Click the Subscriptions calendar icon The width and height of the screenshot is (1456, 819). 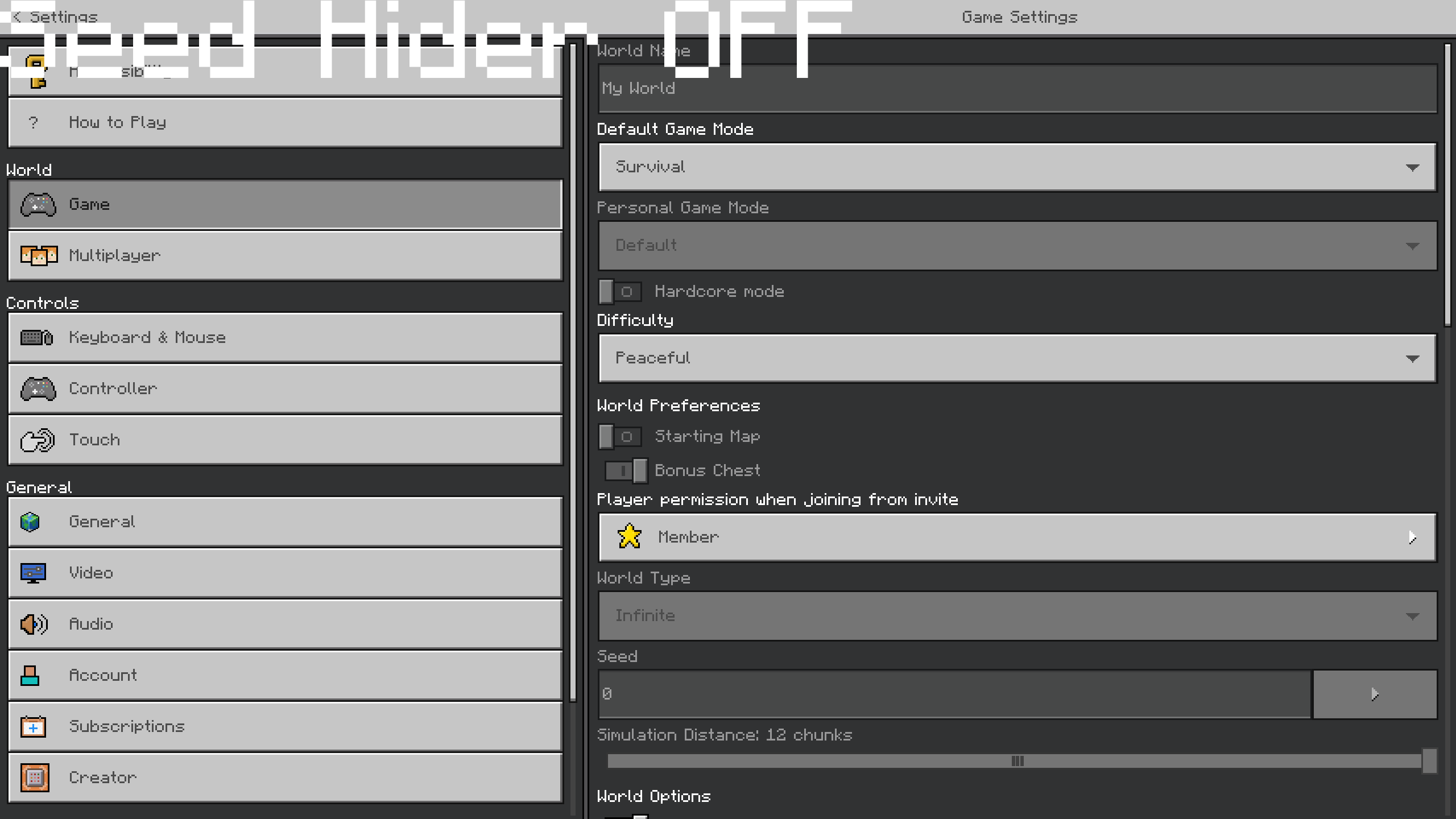point(33,727)
